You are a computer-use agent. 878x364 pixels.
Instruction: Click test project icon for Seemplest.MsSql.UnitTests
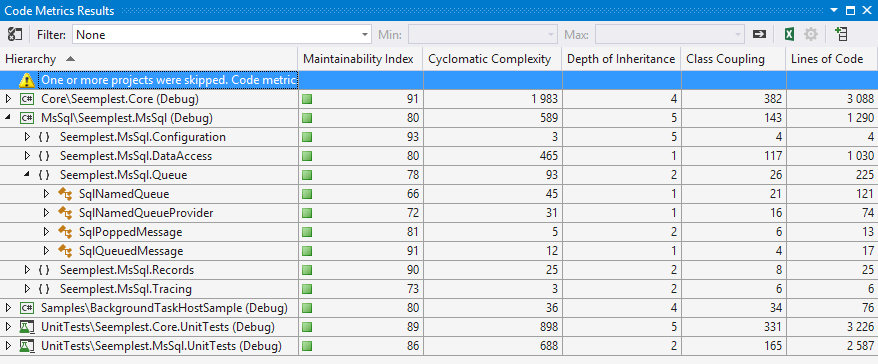pyautogui.click(x=26, y=346)
